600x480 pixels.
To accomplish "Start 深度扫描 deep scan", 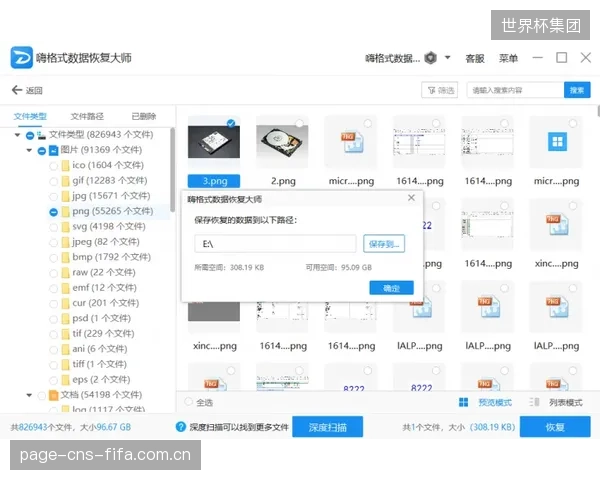I will click(x=328, y=427).
